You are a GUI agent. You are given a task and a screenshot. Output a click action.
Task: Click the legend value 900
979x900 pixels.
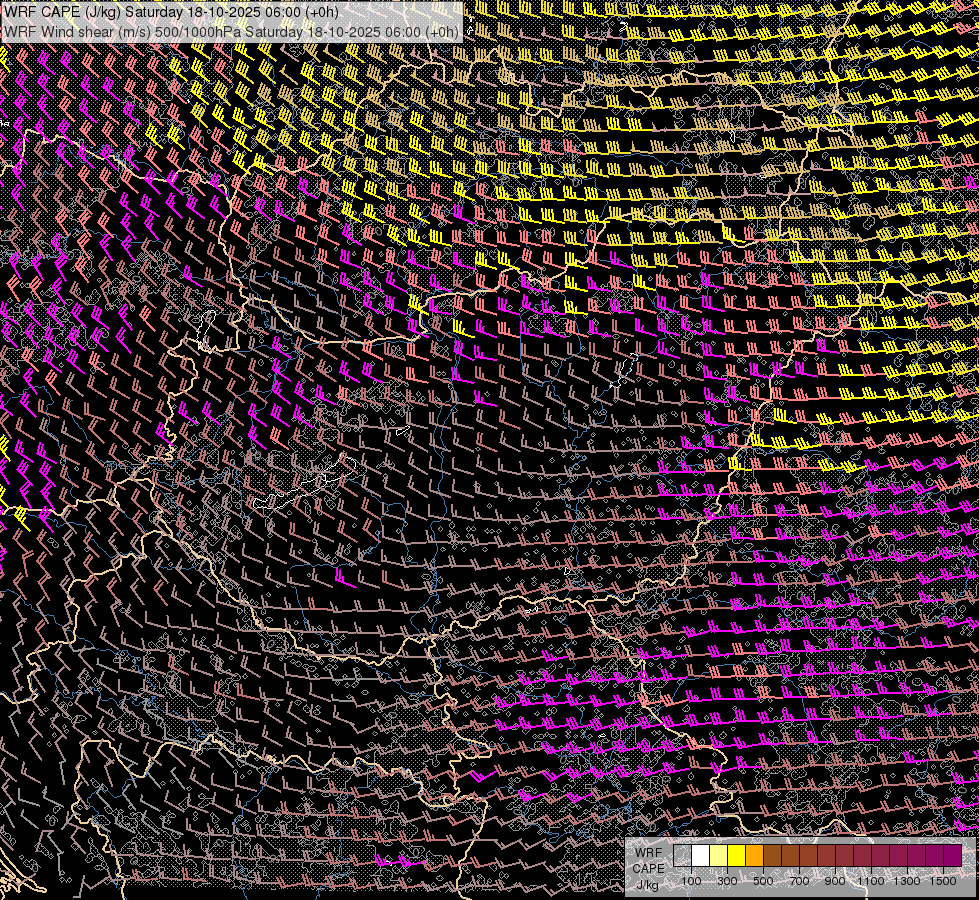pos(835,881)
